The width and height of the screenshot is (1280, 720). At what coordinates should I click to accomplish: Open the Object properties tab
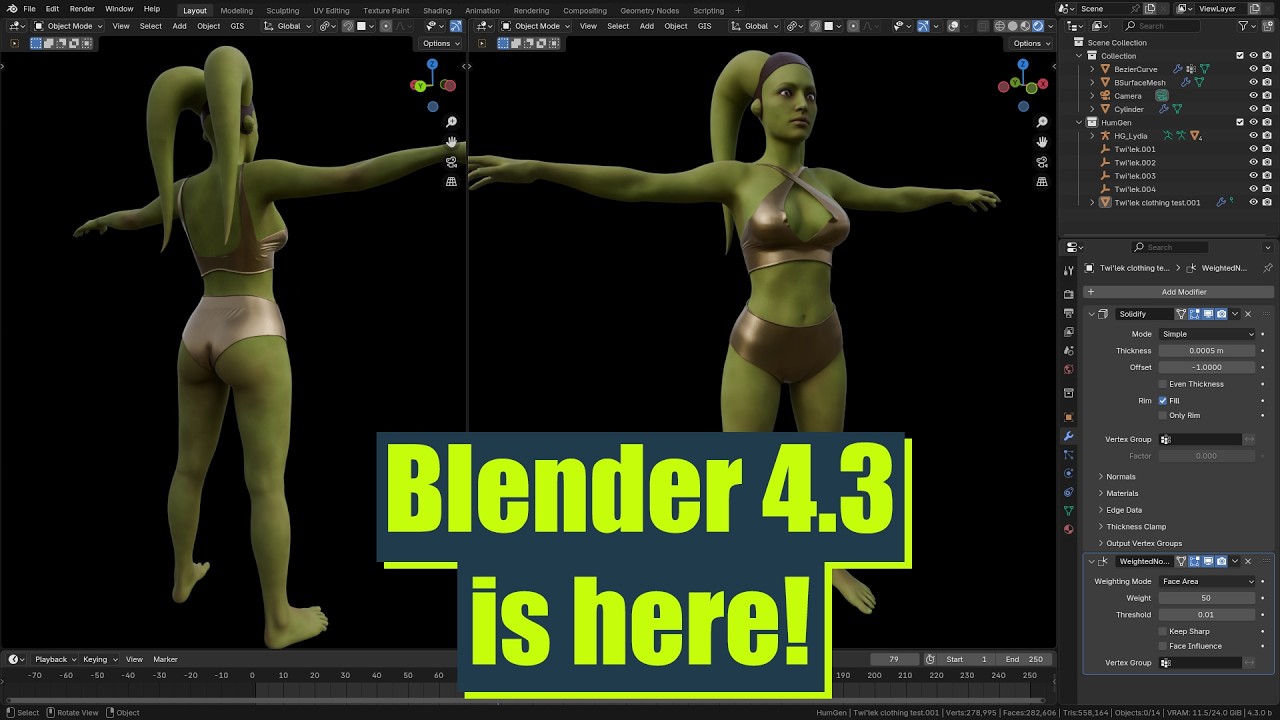(1068, 417)
